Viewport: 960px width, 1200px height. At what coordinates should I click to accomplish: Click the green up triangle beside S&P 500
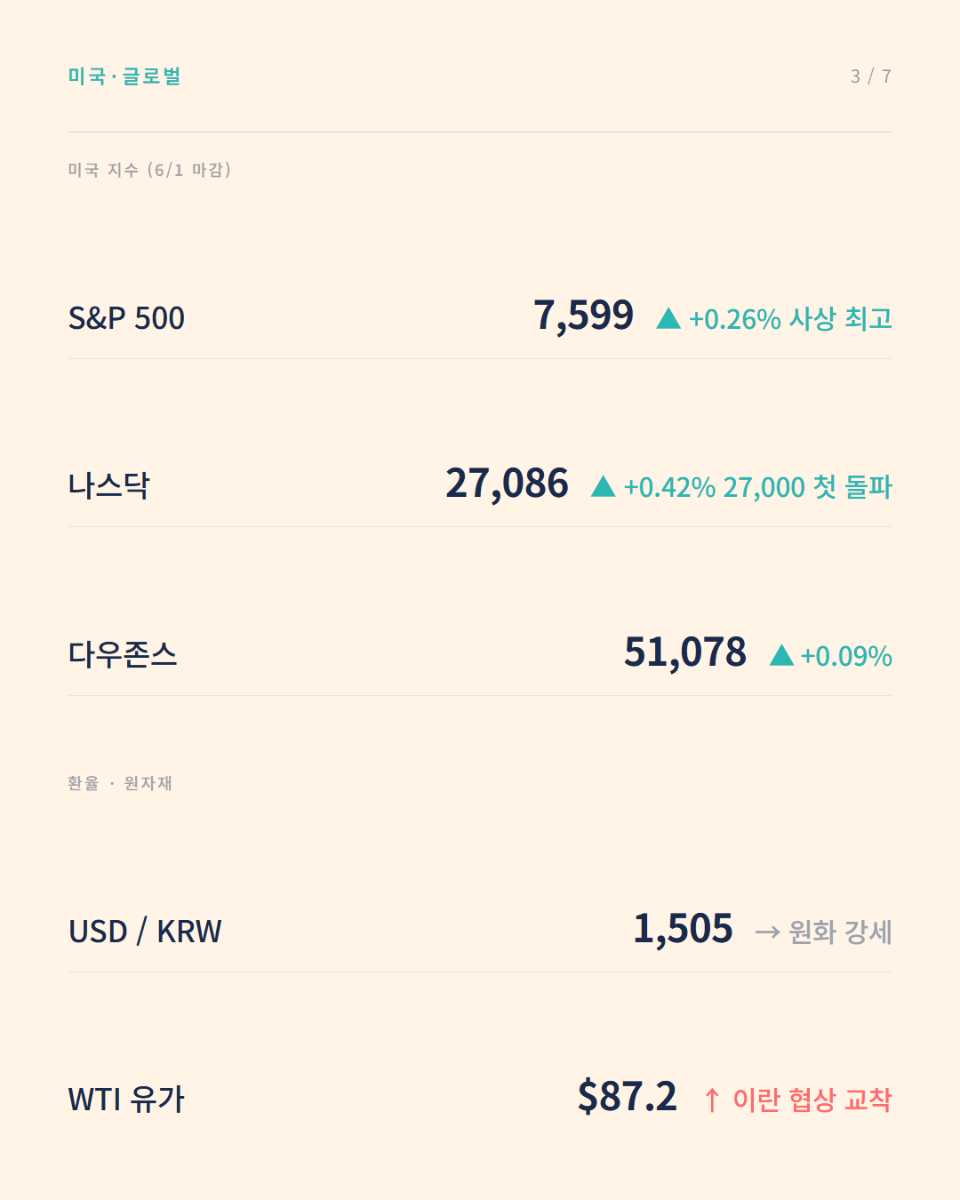(x=668, y=319)
